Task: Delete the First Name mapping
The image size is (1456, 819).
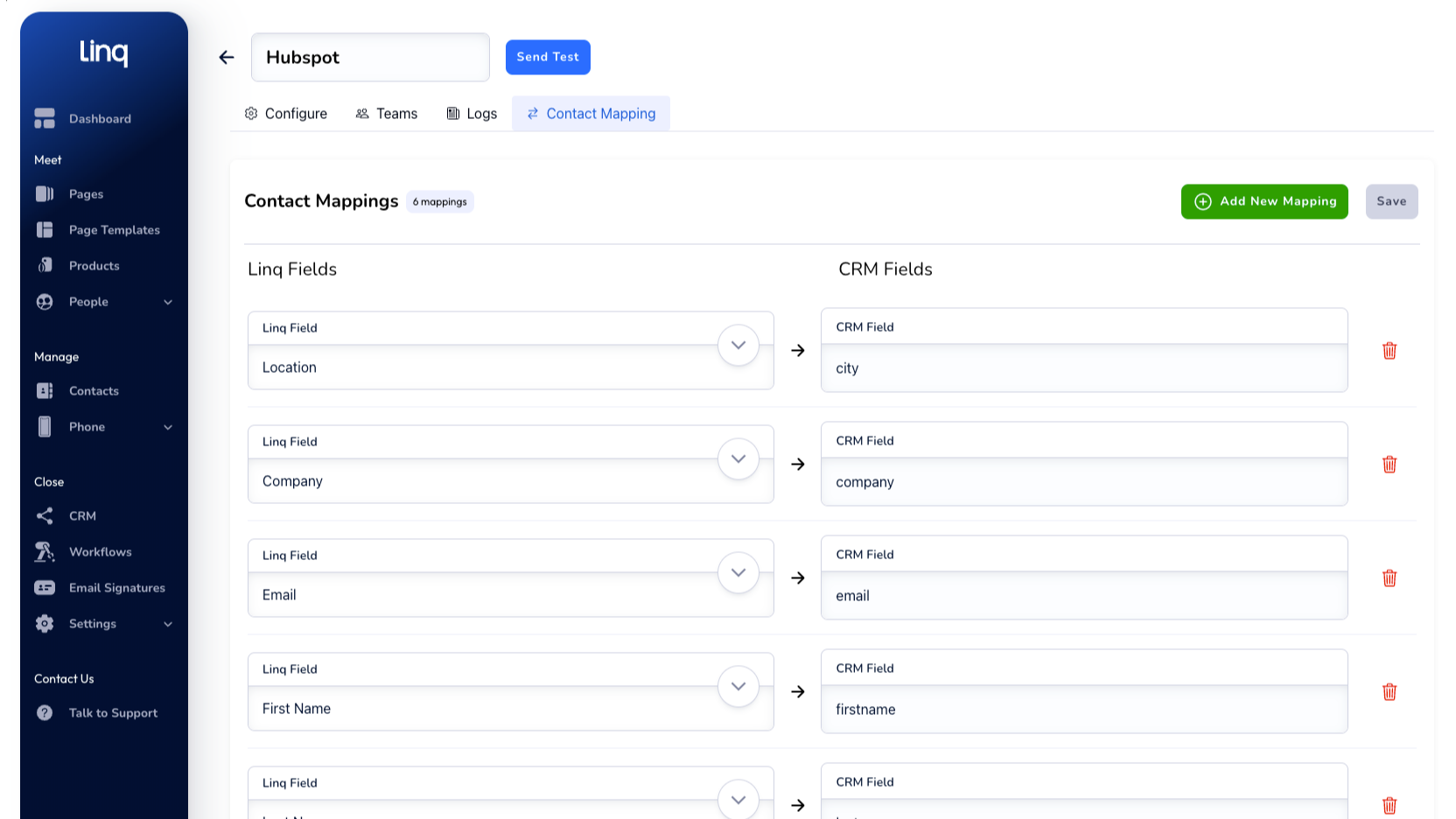Action: click(1389, 692)
